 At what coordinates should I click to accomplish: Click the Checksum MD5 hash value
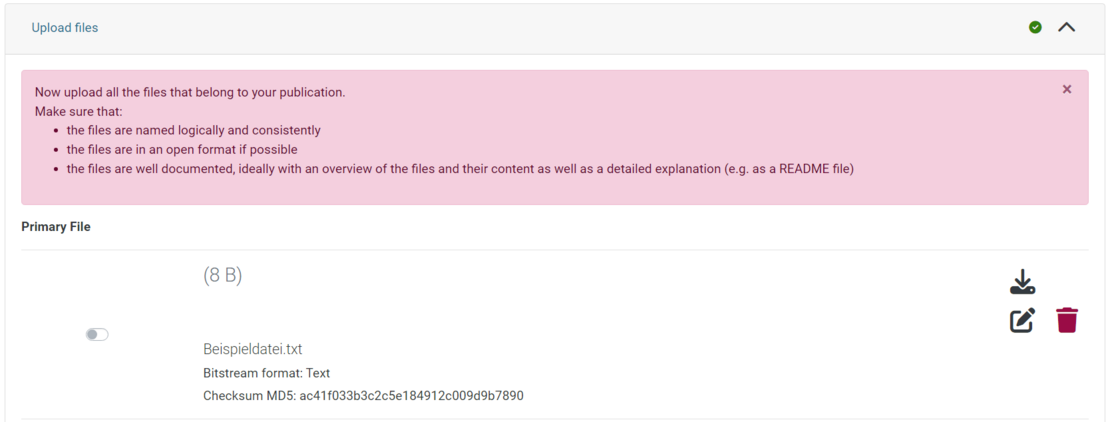[411, 396]
